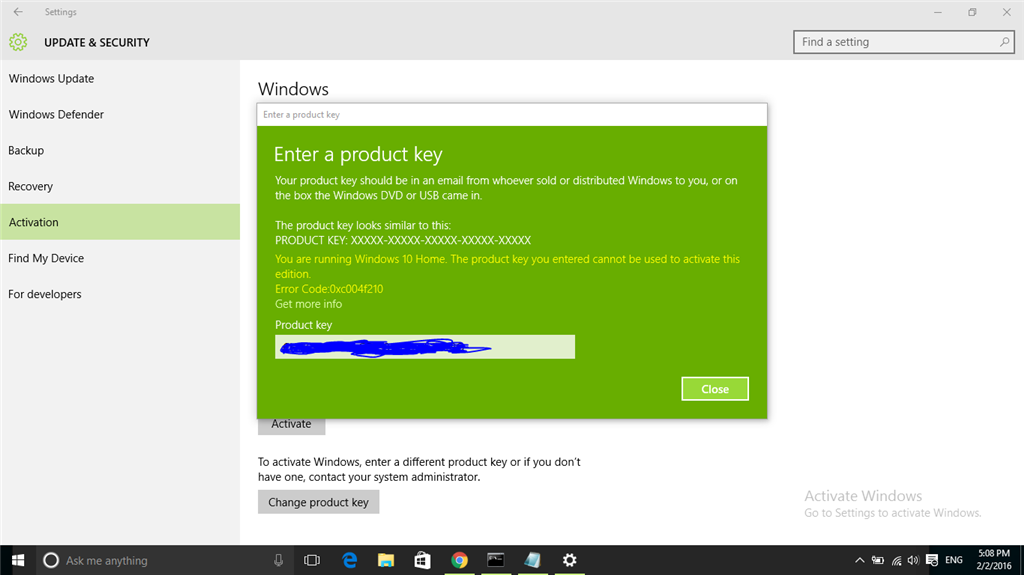The height and width of the screenshot is (575, 1024).
Task: Open Find My Device section
Action: 120,258
